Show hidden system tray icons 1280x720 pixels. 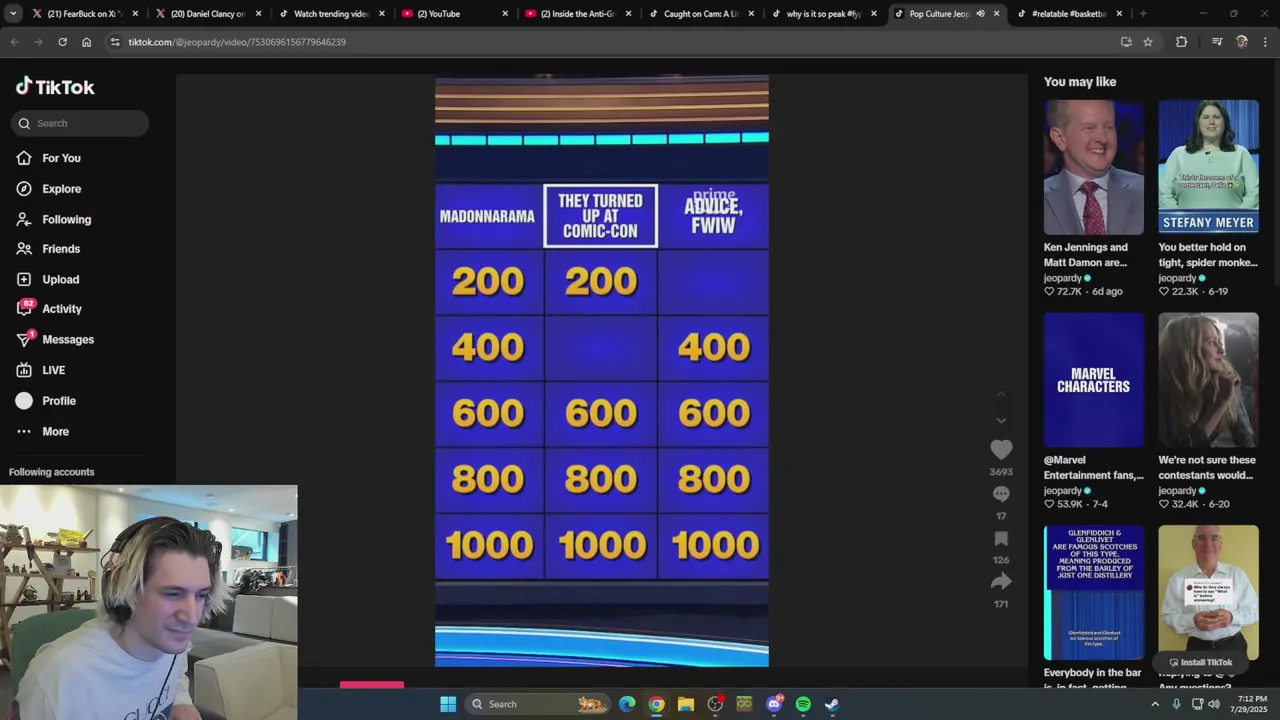click(1155, 704)
